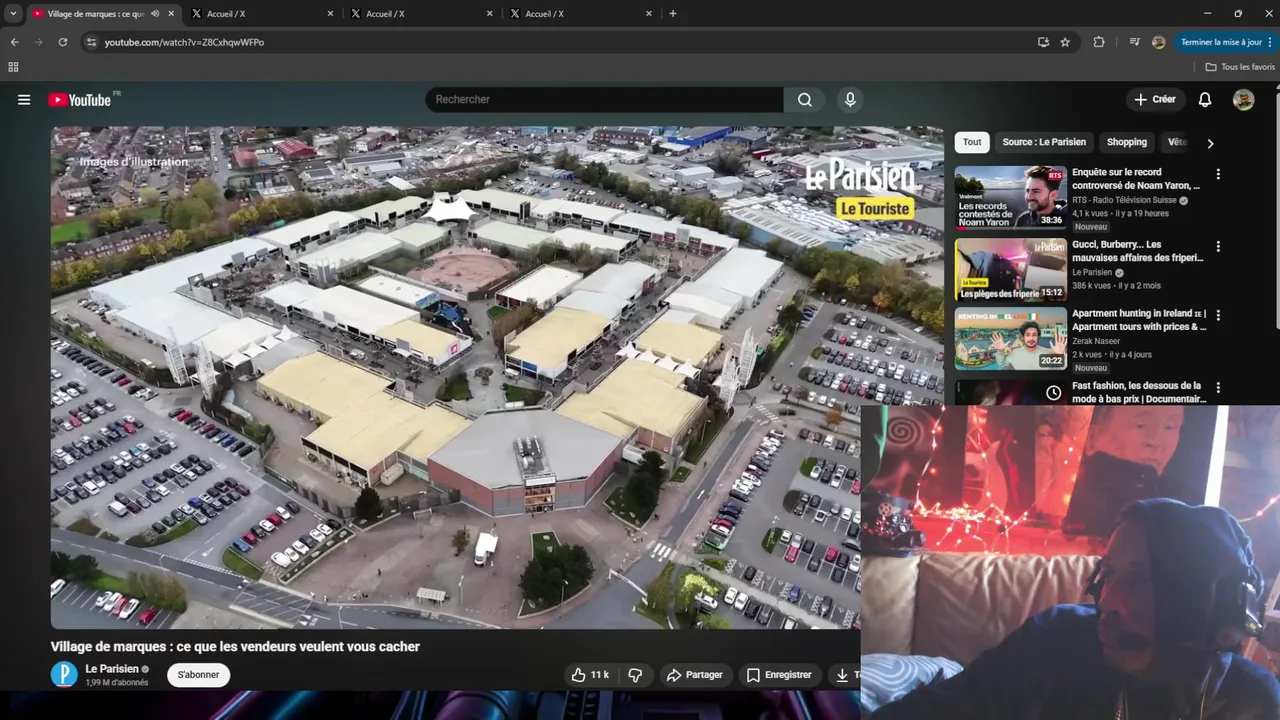Viewport: 1280px width, 720px height.
Task: Select the Tout filter chip
Action: point(972,142)
